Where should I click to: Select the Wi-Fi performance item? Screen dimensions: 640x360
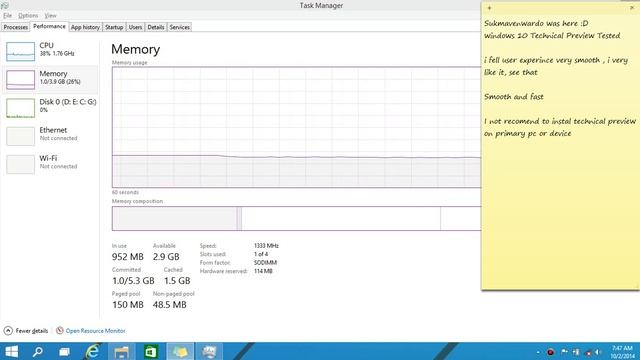coord(51,164)
